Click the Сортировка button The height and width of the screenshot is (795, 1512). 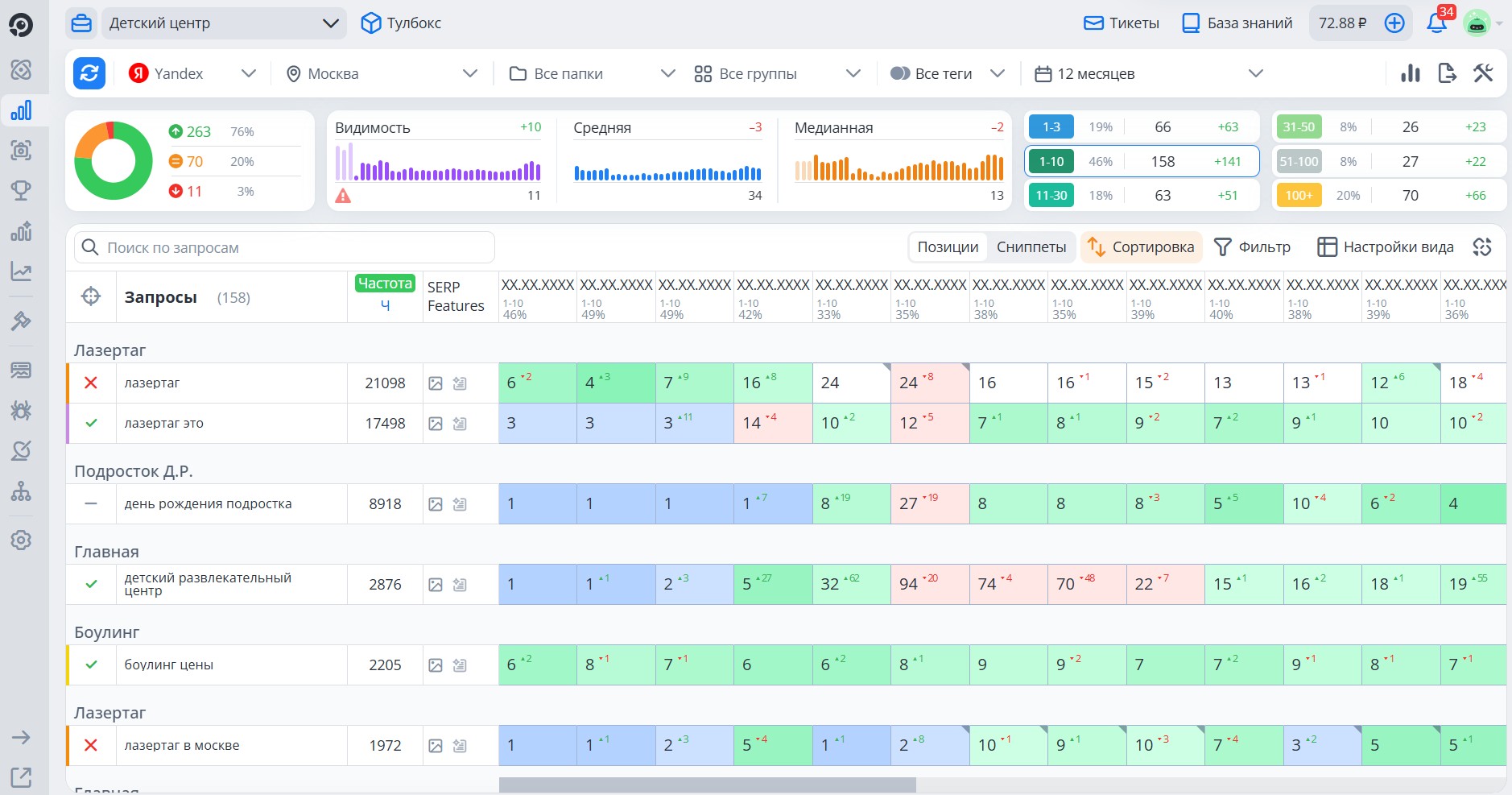1142,247
